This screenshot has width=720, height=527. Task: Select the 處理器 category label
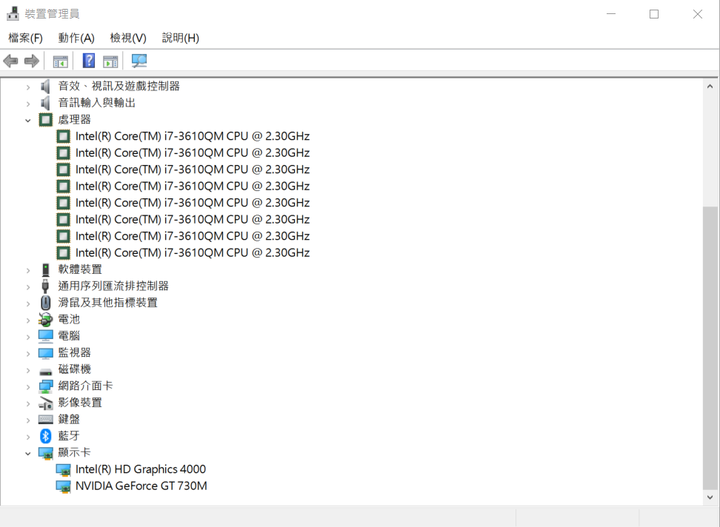[x=74, y=119]
